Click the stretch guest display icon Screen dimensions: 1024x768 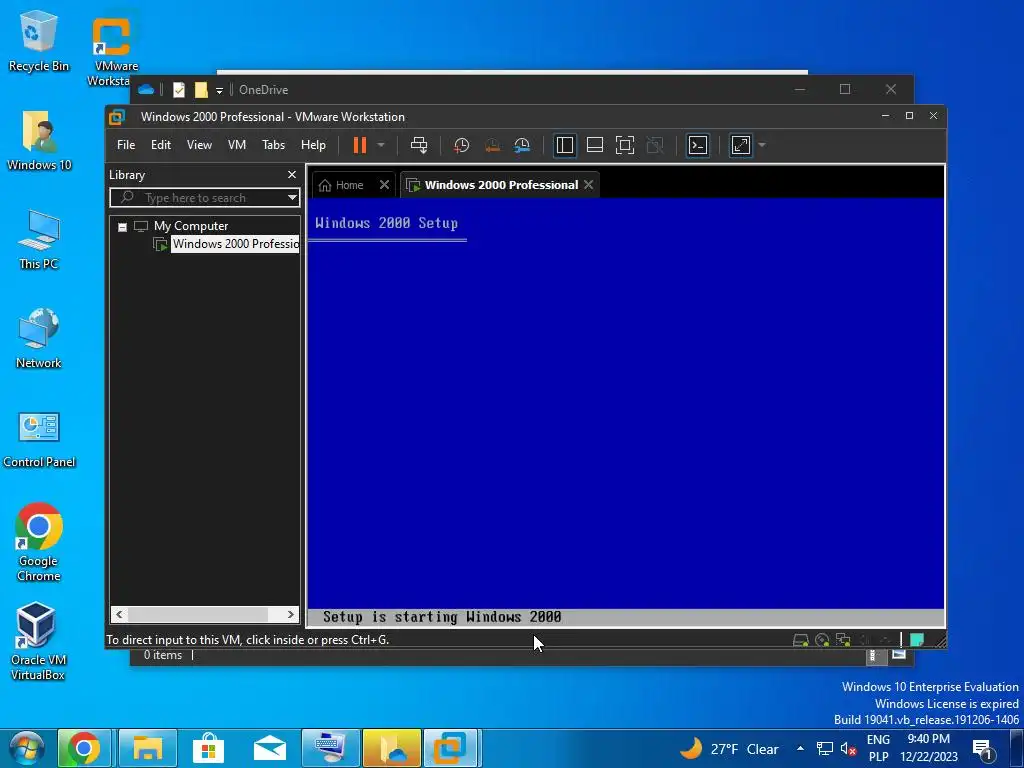[741, 145]
